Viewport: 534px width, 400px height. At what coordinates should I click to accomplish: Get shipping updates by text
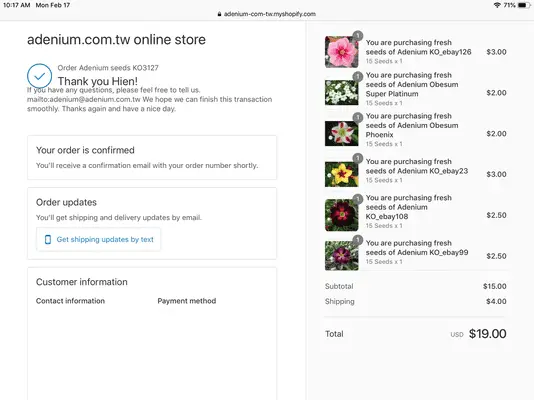pos(98,239)
